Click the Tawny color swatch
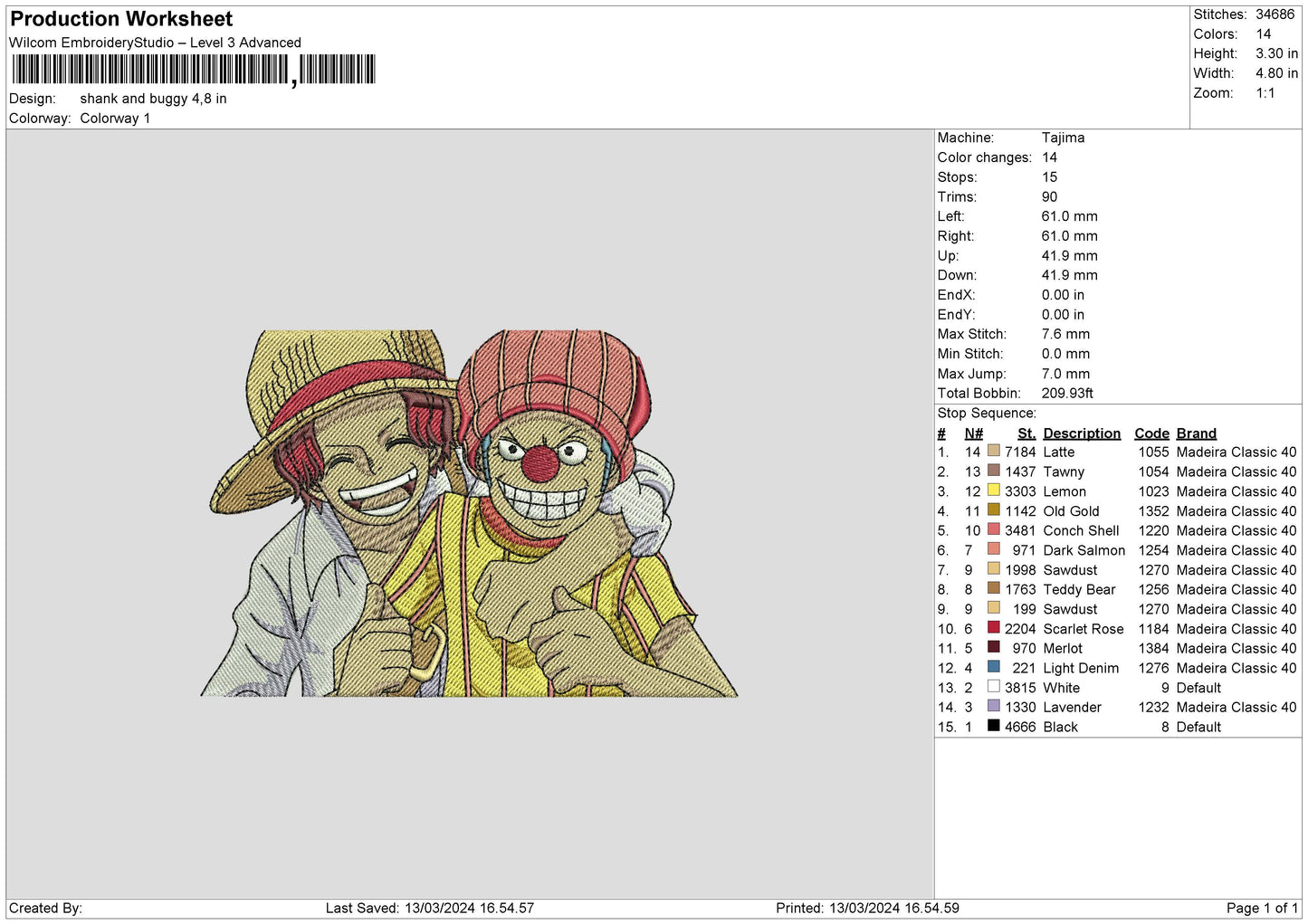The width and height of the screenshot is (1308, 924). click(994, 471)
